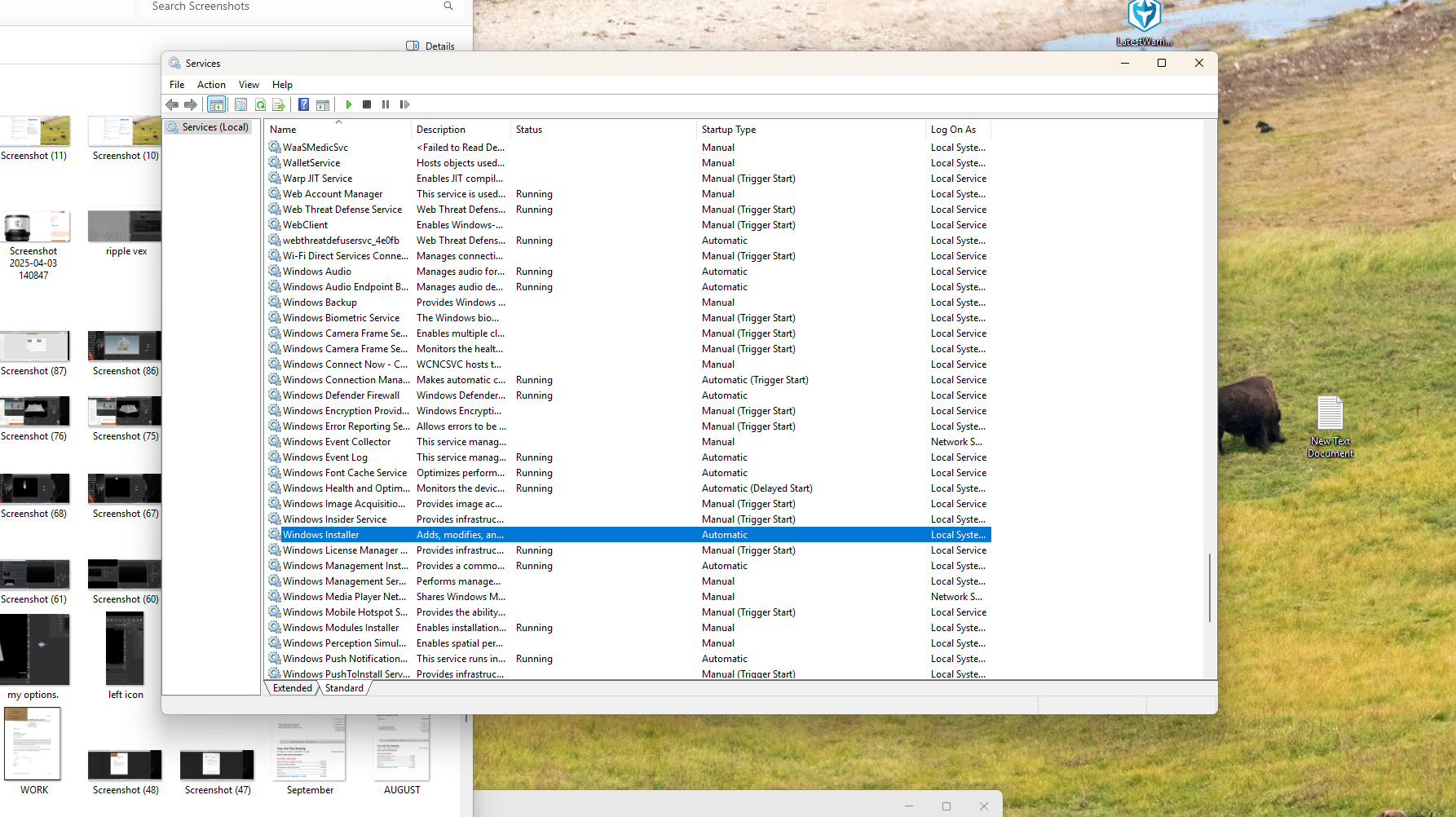Click the gear icon beside Windows Defender Firewall
The width and height of the screenshot is (1456, 817).
pyautogui.click(x=275, y=395)
